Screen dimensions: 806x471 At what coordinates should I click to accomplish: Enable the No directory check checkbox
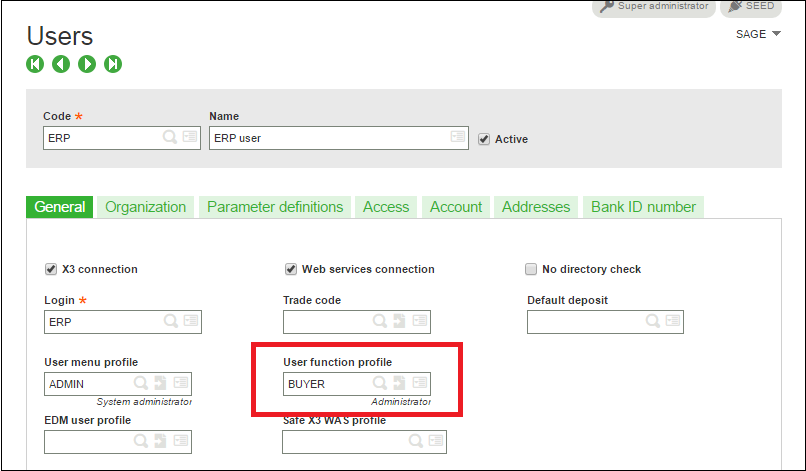point(531,269)
